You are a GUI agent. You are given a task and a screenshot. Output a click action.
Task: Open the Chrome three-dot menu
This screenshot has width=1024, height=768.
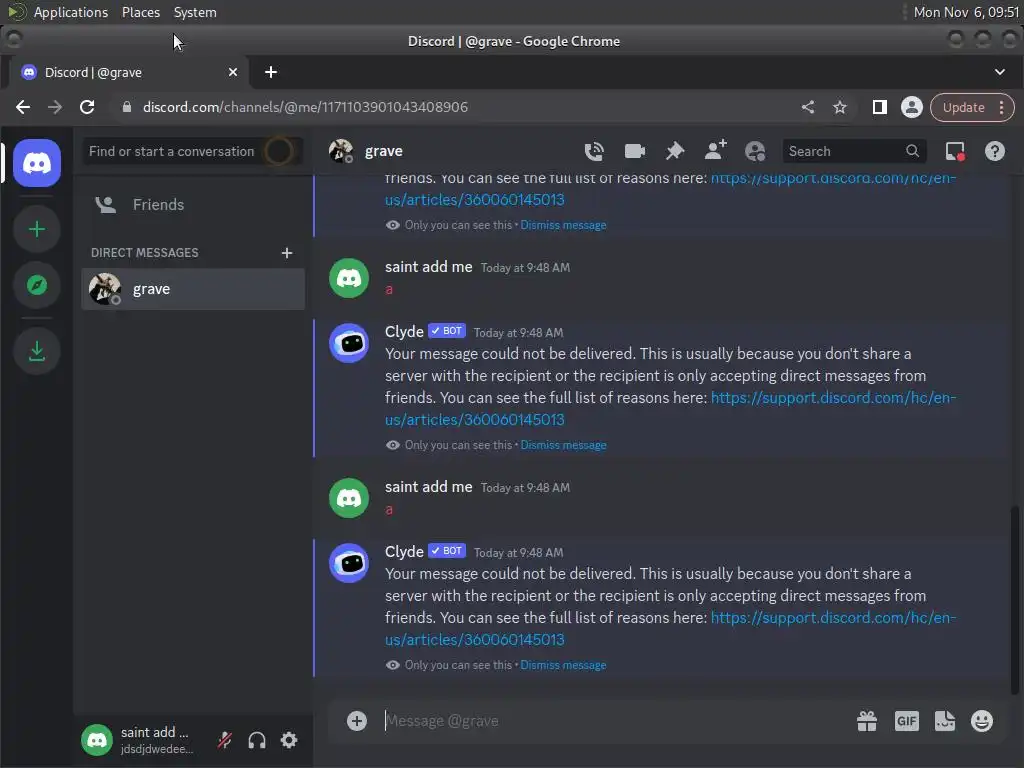(1002, 107)
